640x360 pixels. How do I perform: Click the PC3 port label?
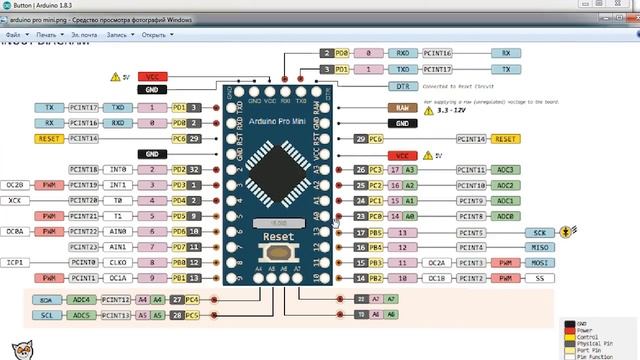tap(376, 170)
